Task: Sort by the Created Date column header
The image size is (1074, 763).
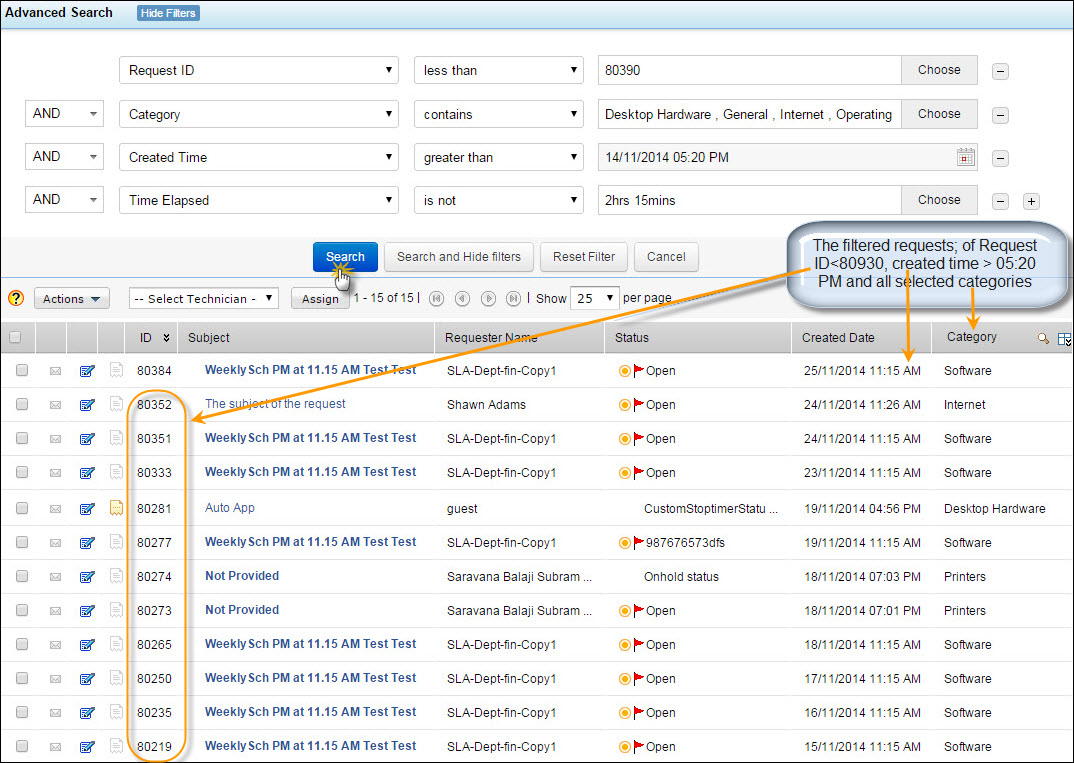Action: [838, 338]
